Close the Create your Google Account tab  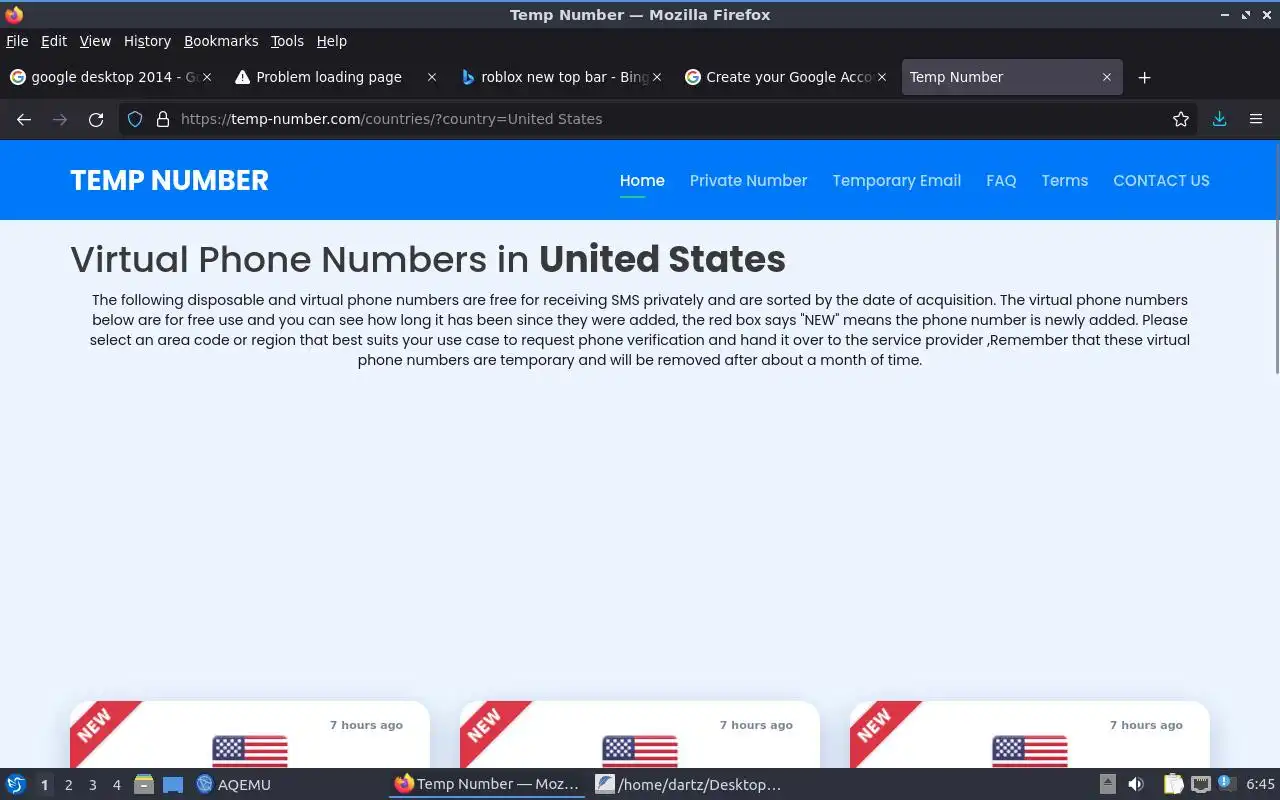pyautogui.click(x=882, y=77)
